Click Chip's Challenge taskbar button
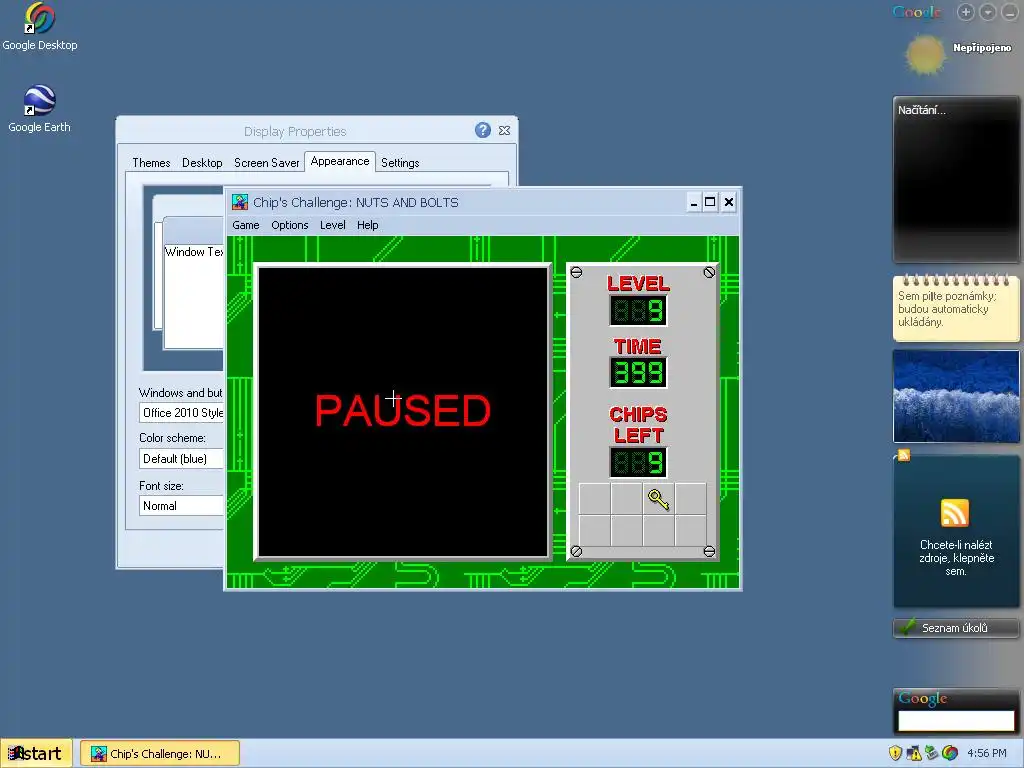The height and width of the screenshot is (768, 1024). (160, 754)
